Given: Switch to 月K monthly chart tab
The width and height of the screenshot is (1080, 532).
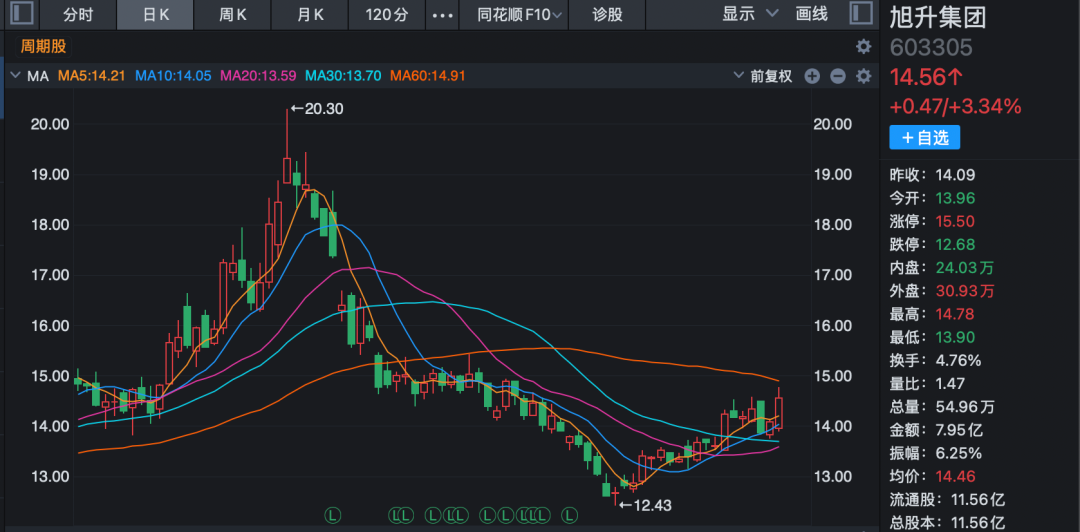Looking at the screenshot, I should pos(311,15).
